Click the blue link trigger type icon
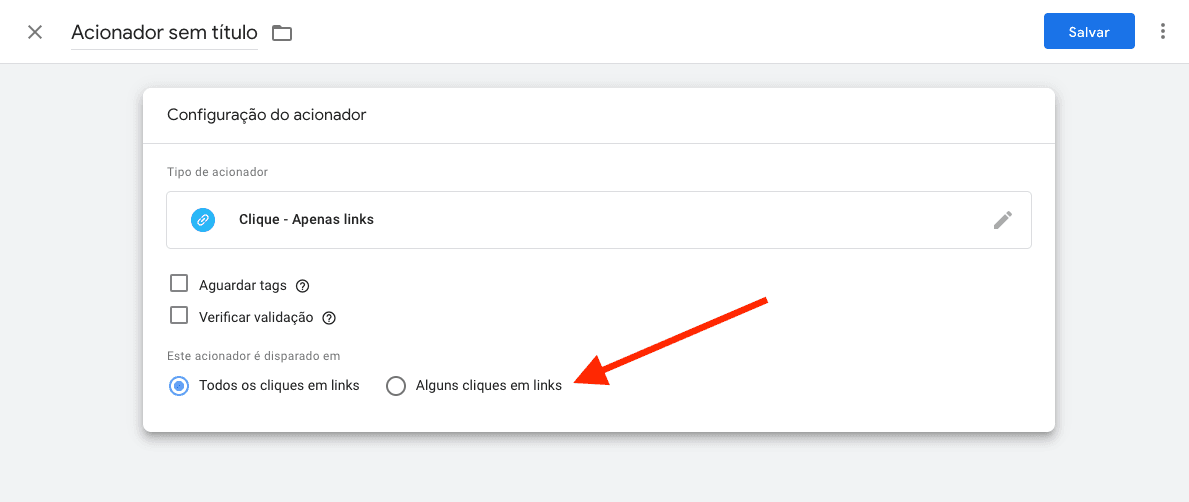Viewport: 1189px width, 502px height. [203, 220]
